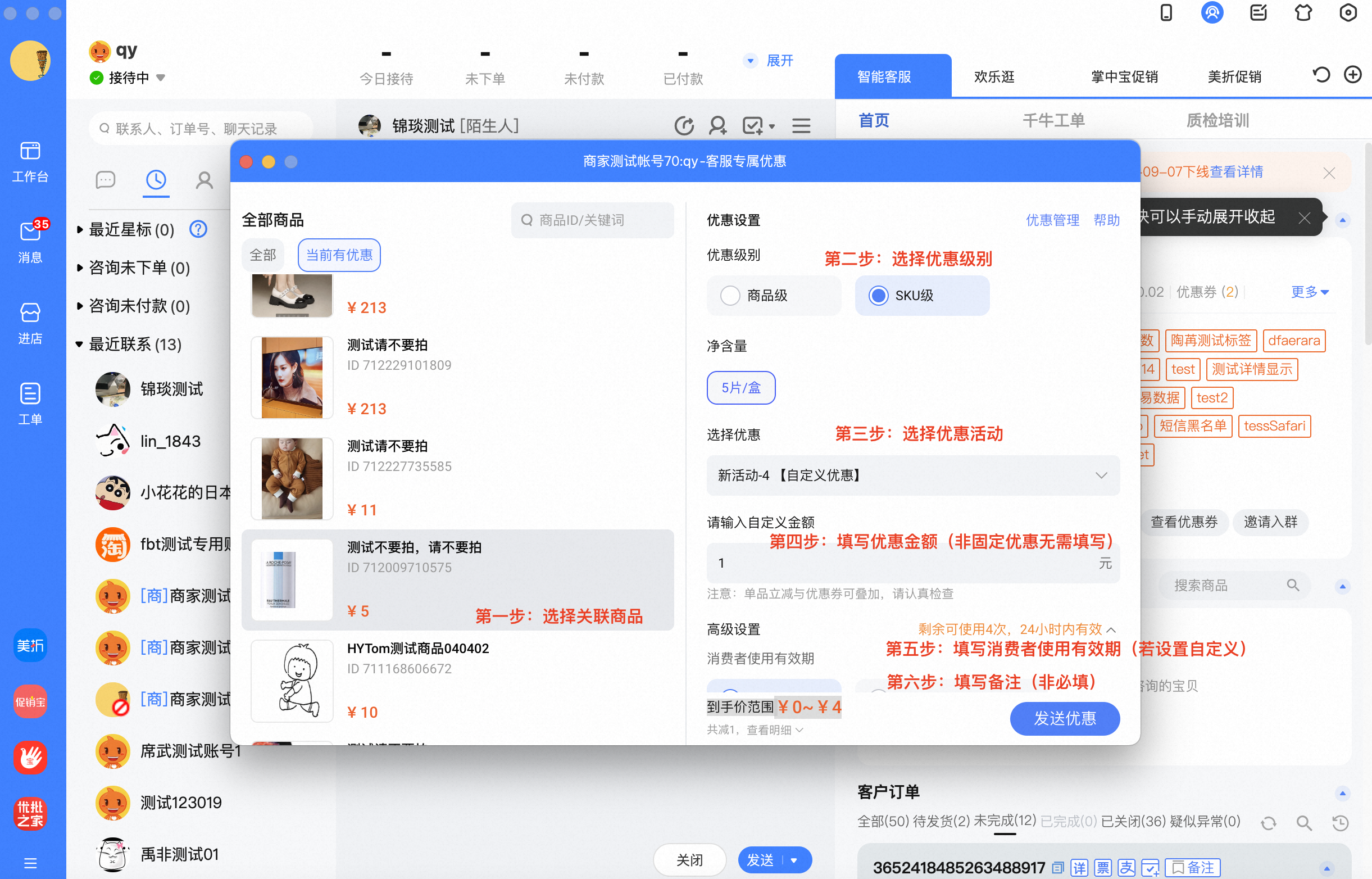Switch to the 欢乐逛 tab
Screen dimensions: 1372x879
click(x=994, y=76)
